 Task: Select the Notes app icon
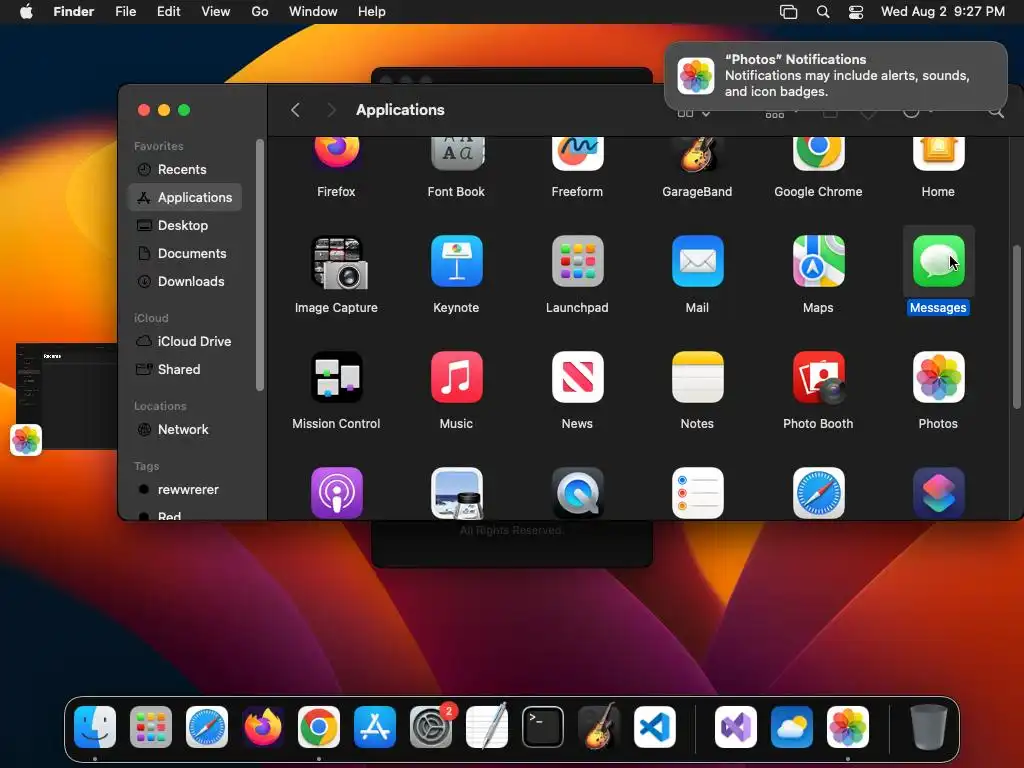[697, 377]
